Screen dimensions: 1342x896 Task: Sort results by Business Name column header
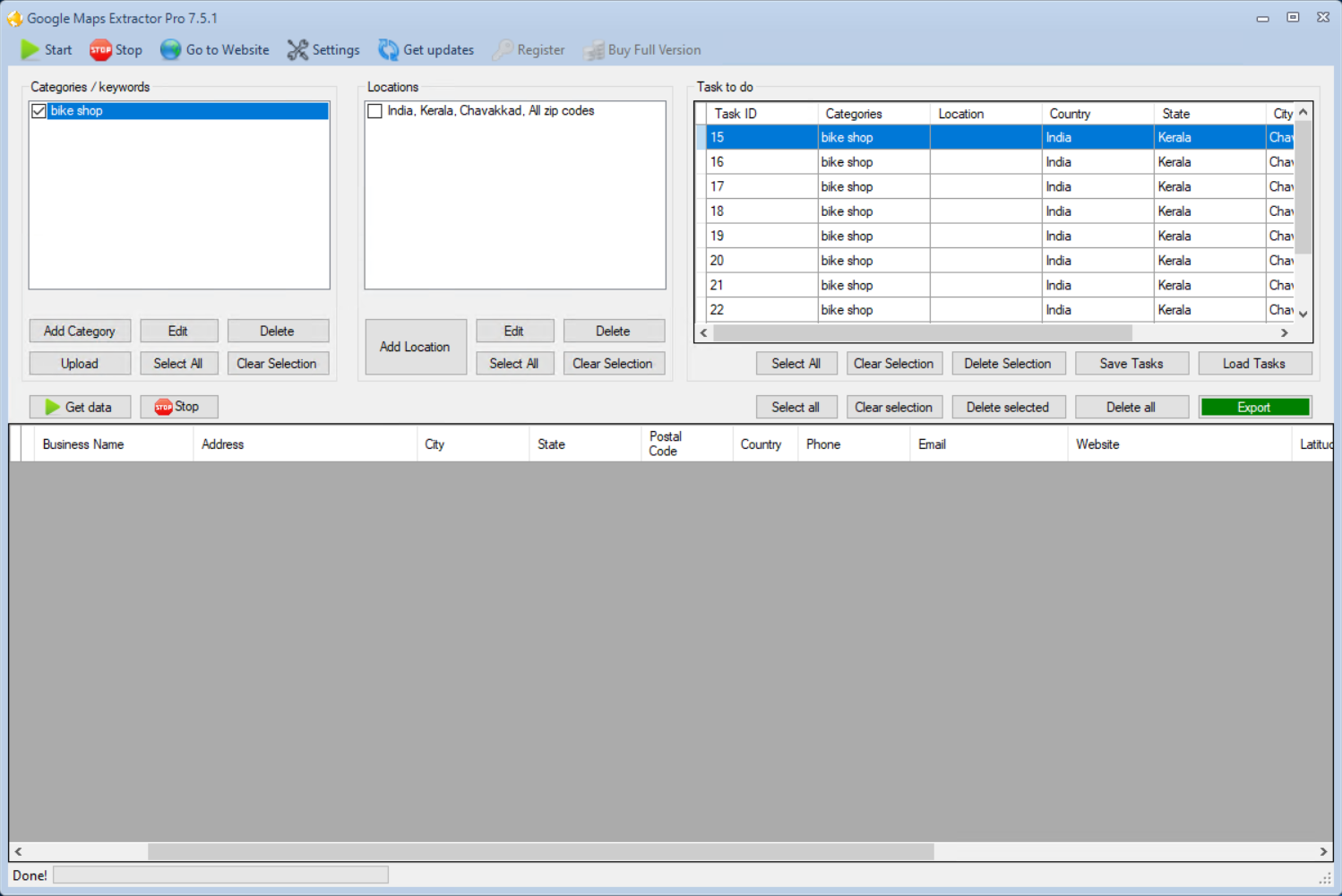coord(83,444)
